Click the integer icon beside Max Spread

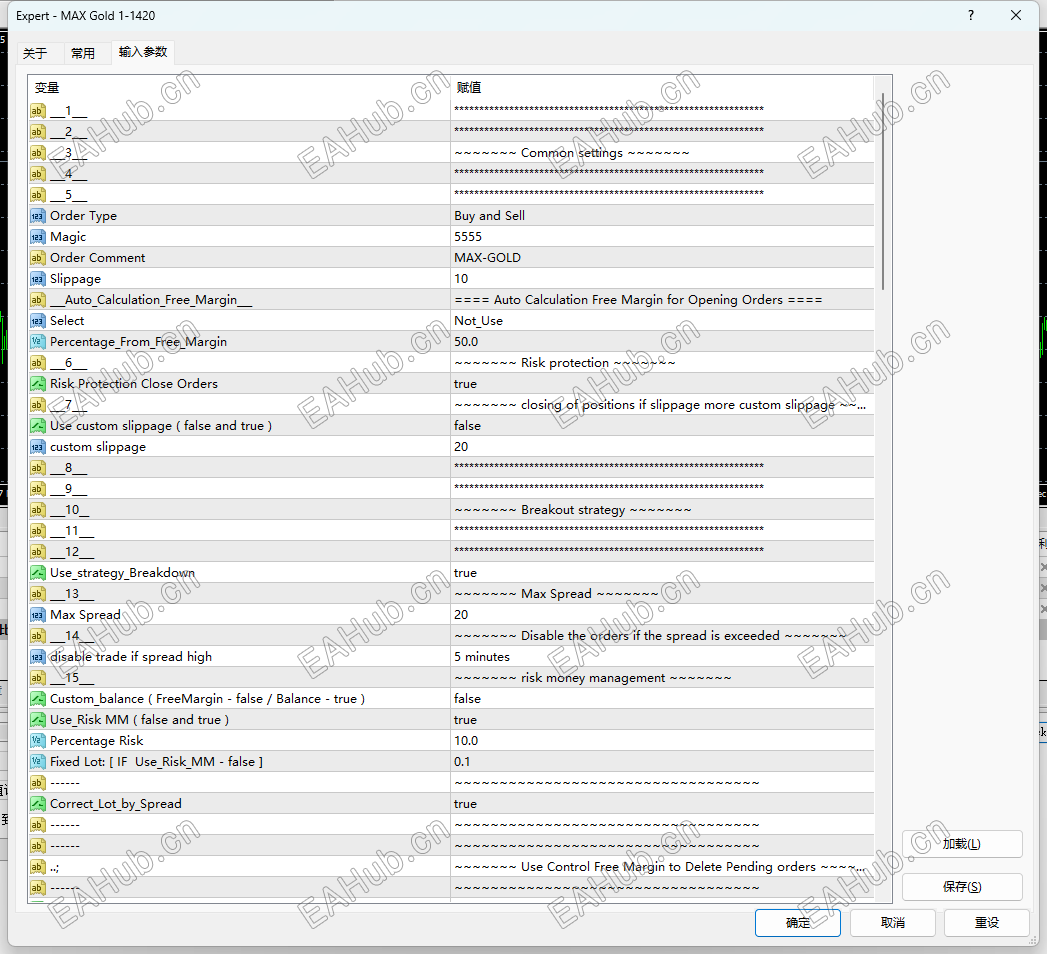(38, 615)
